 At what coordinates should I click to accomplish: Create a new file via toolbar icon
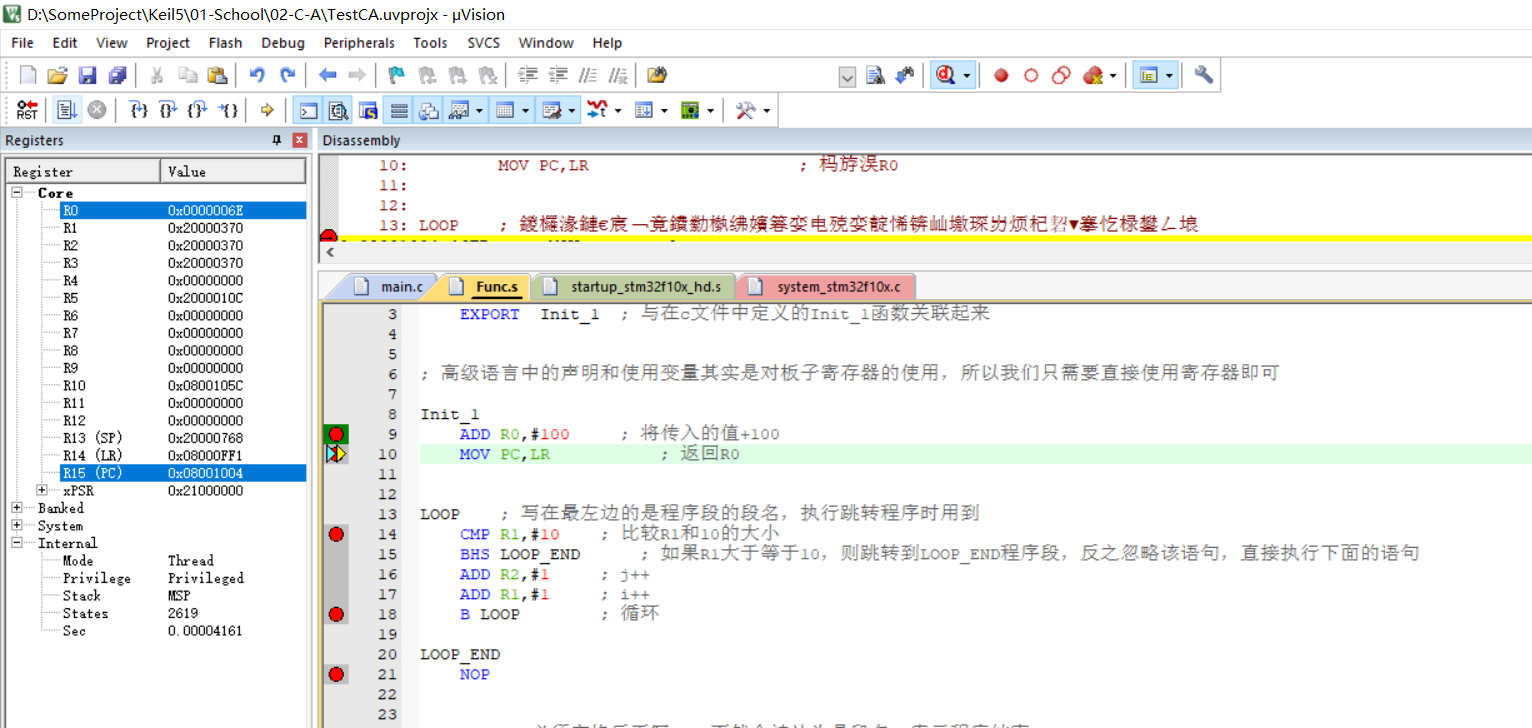[x=28, y=75]
